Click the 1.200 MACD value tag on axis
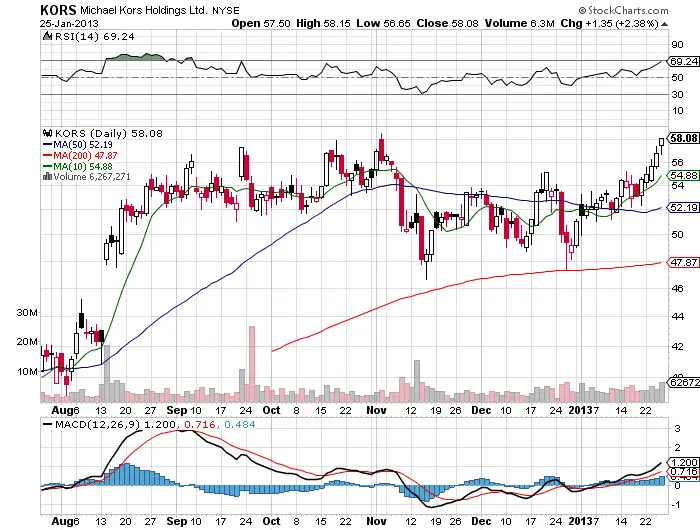Screen dimensions: 700x530 click(683, 462)
